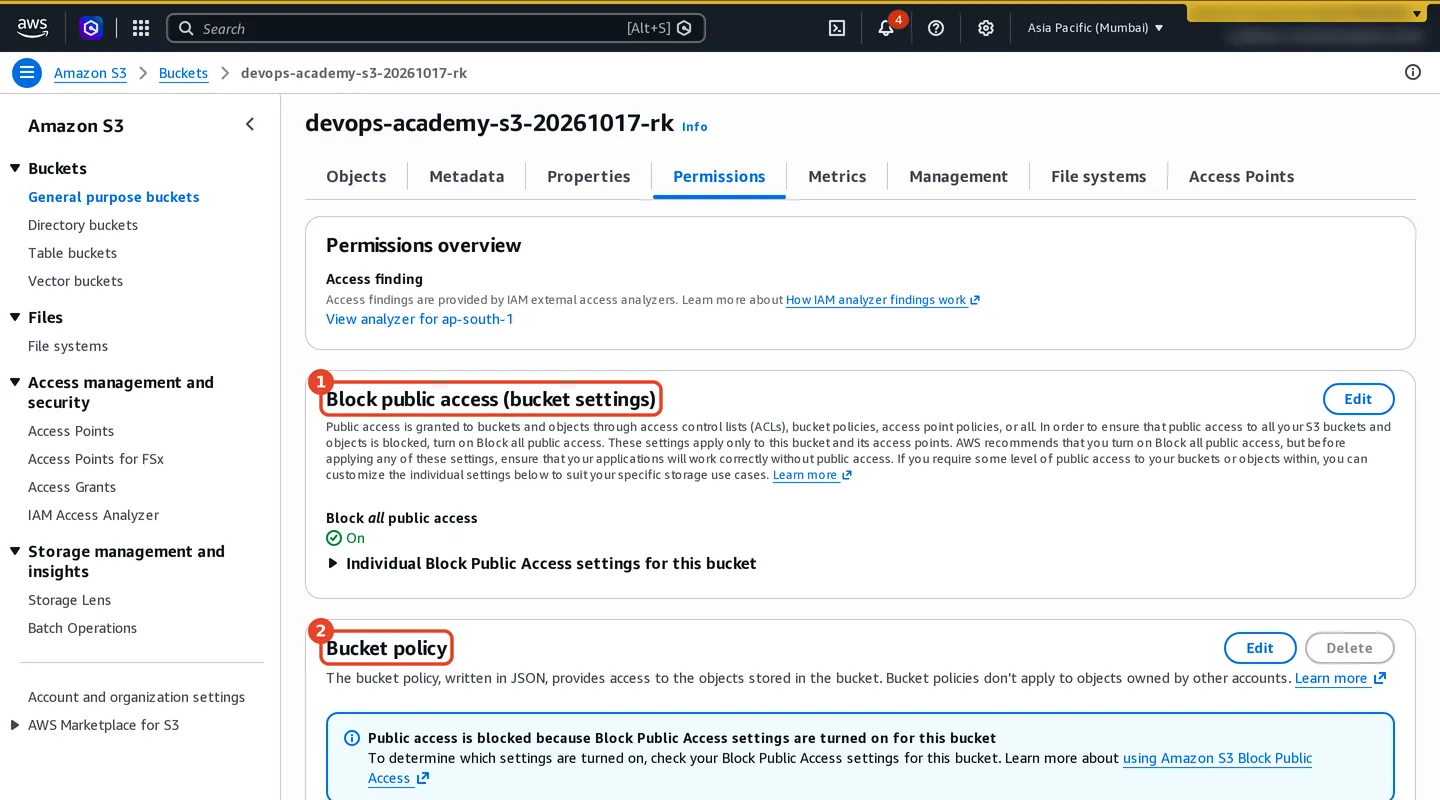
Task: Open notifications bell icon
Action: point(886,28)
